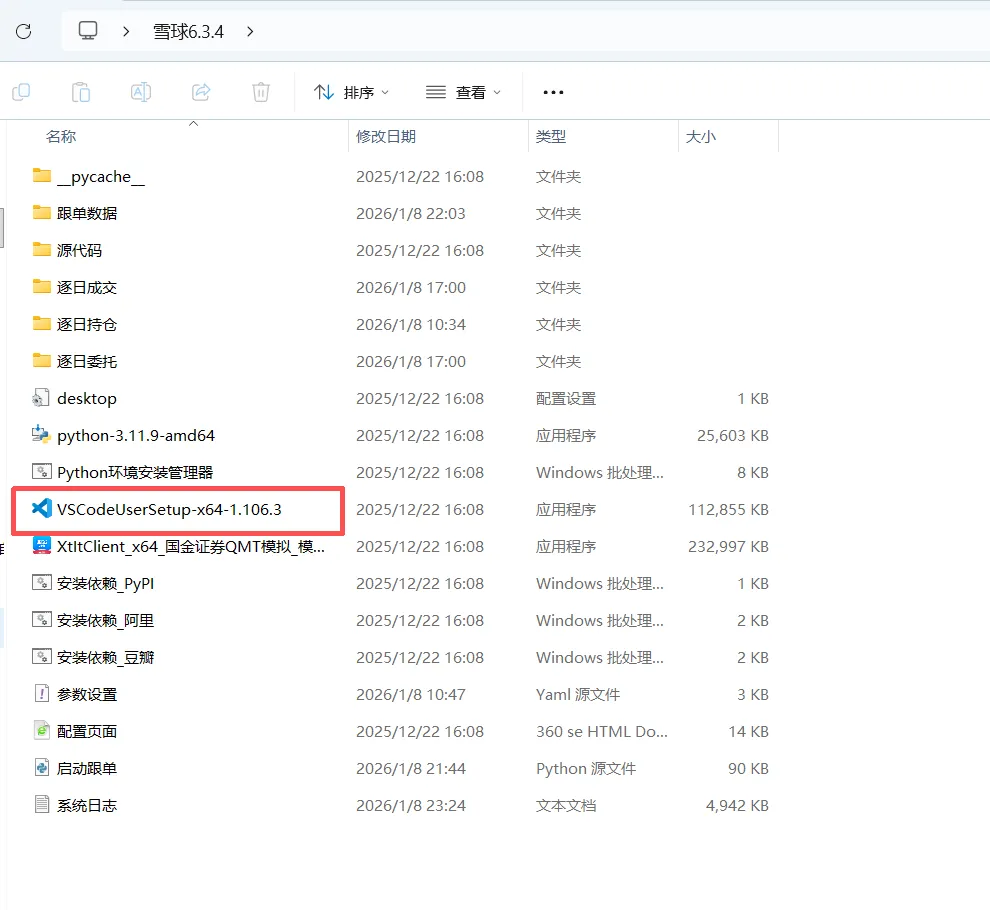Sort by the 大小 column header
Screen dimensions: 990x910
tap(701, 136)
